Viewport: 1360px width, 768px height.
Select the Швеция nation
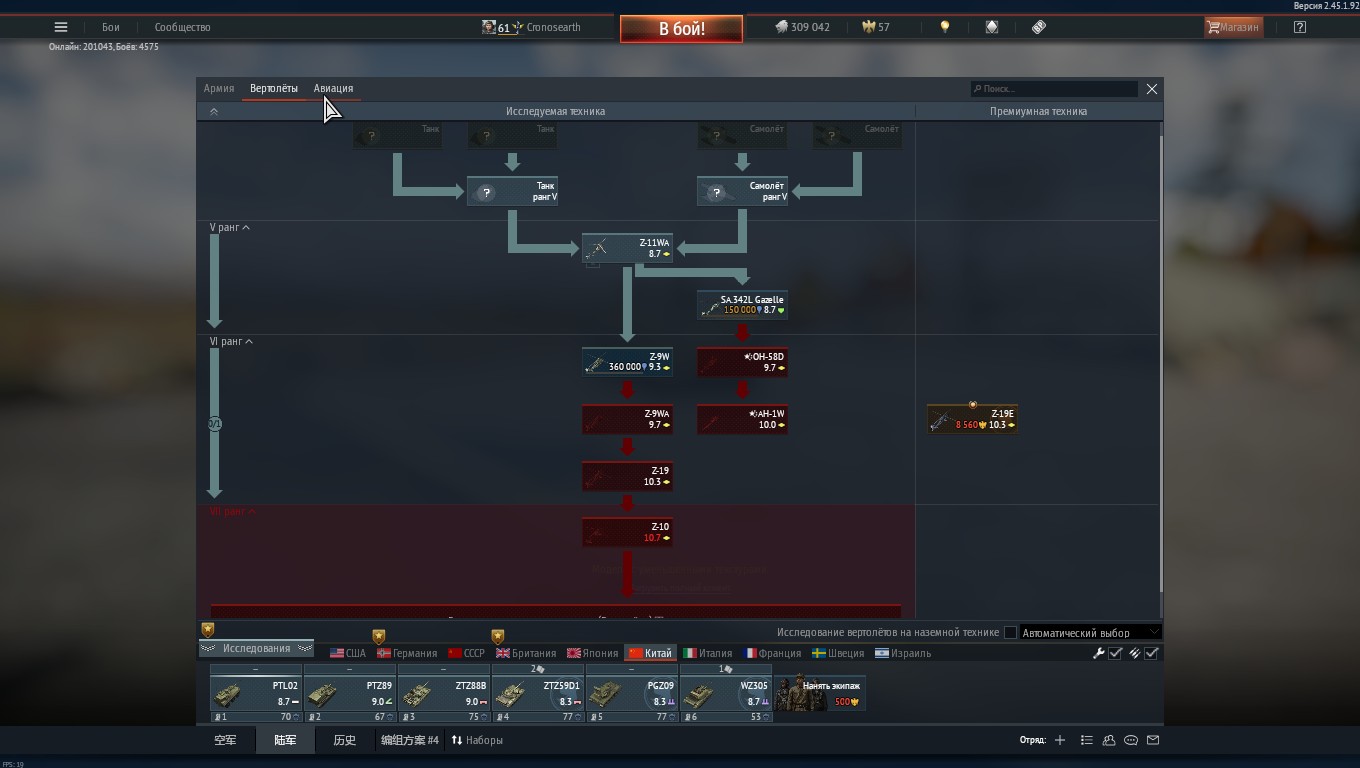point(838,653)
